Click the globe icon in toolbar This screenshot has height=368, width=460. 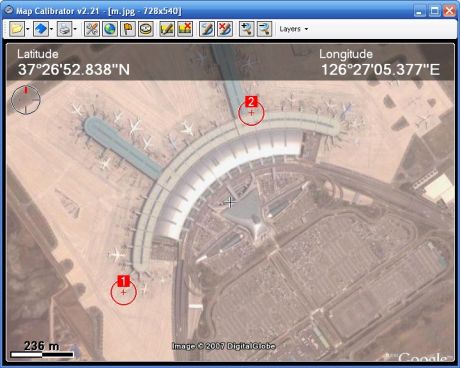[x=110, y=29]
